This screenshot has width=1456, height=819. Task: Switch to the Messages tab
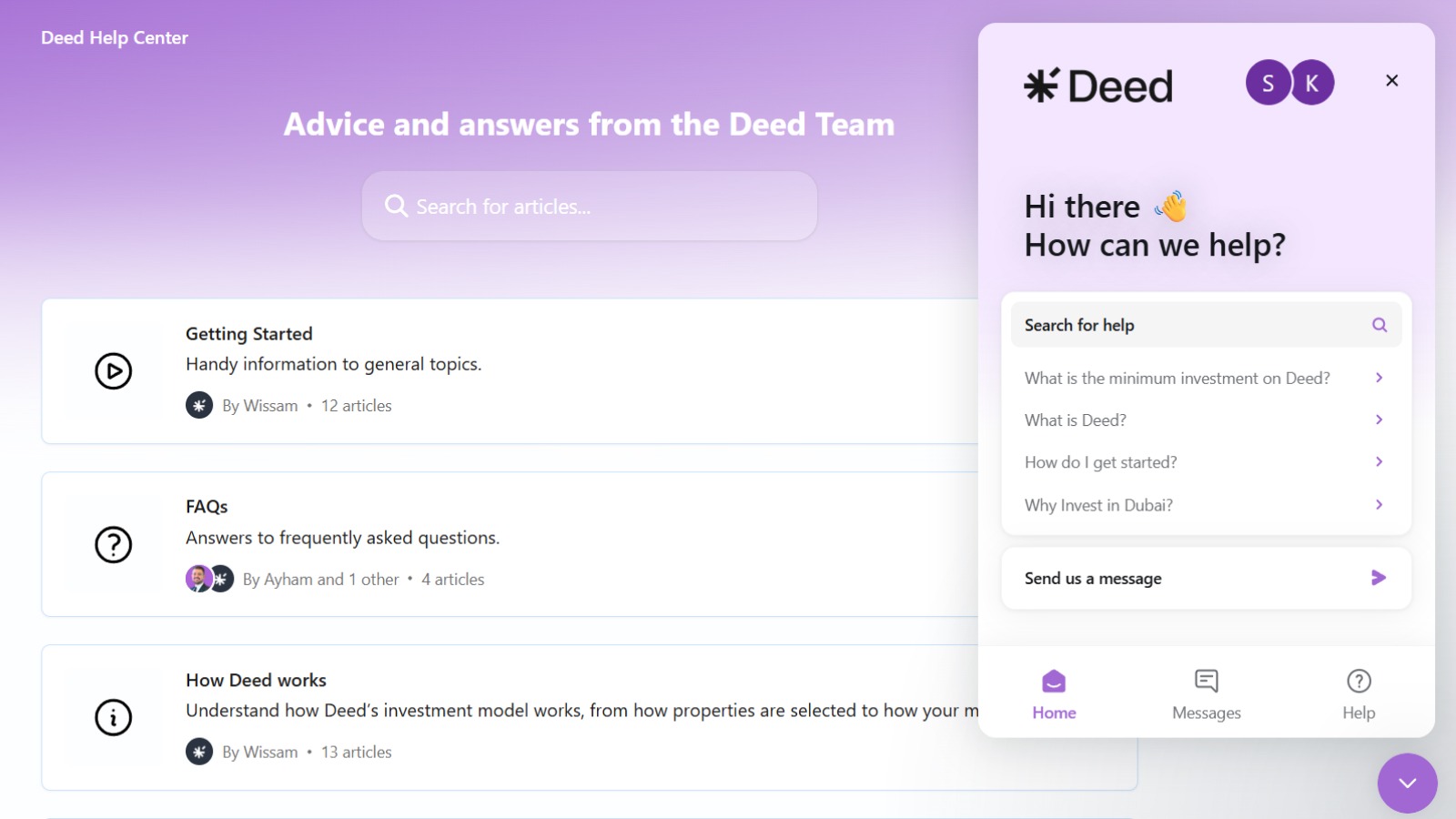tap(1206, 694)
